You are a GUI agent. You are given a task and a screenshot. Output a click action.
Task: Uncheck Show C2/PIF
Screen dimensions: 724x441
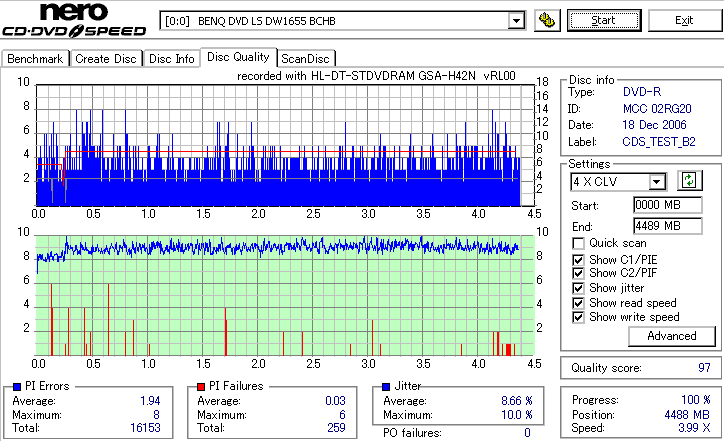(x=578, y=273)
